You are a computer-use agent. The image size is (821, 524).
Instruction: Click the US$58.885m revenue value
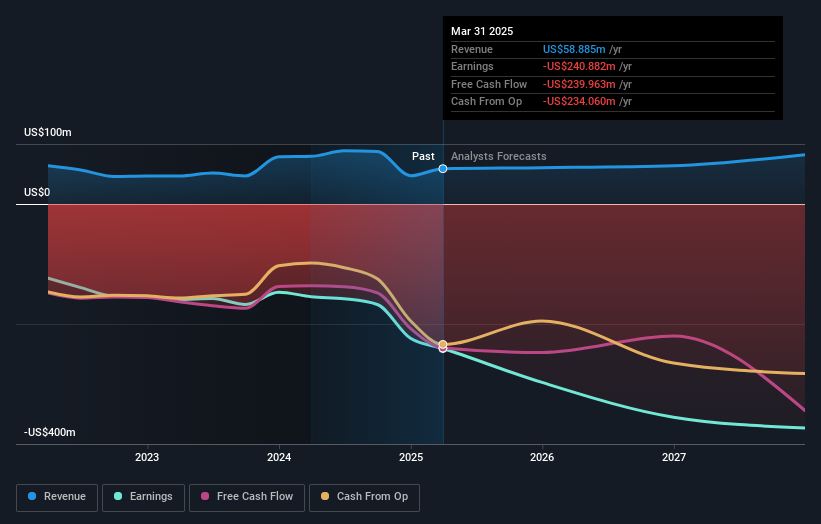pyautogui.click(x=574, y=49)
